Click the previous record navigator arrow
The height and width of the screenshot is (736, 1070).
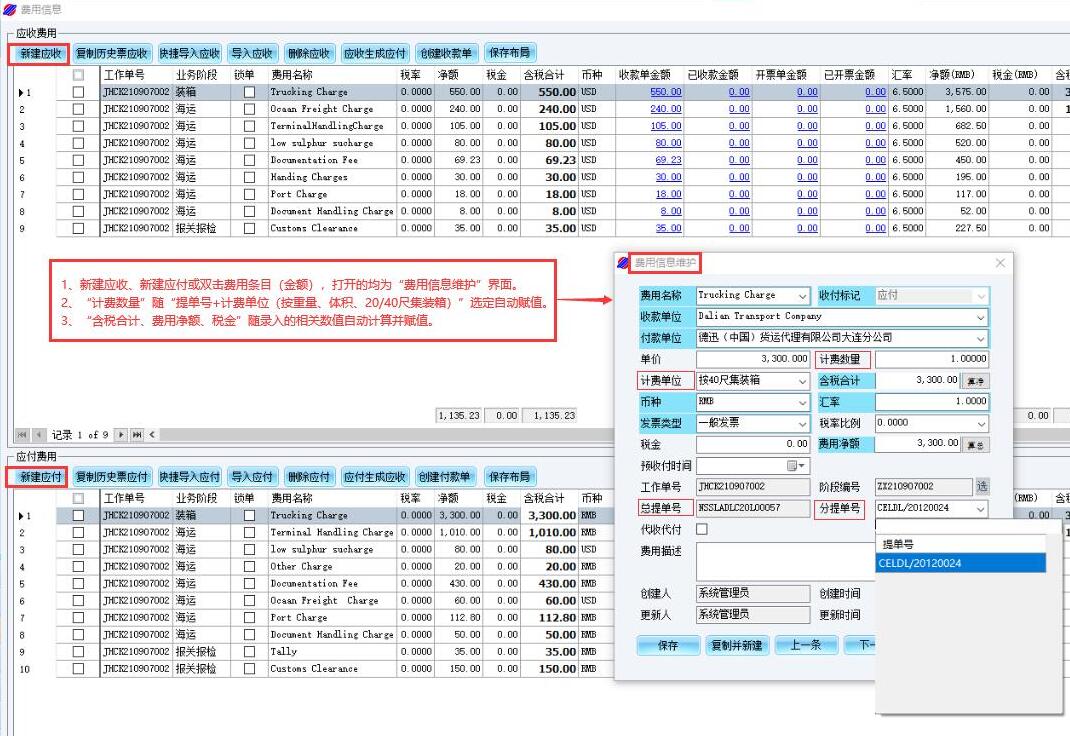pos(40,435)
